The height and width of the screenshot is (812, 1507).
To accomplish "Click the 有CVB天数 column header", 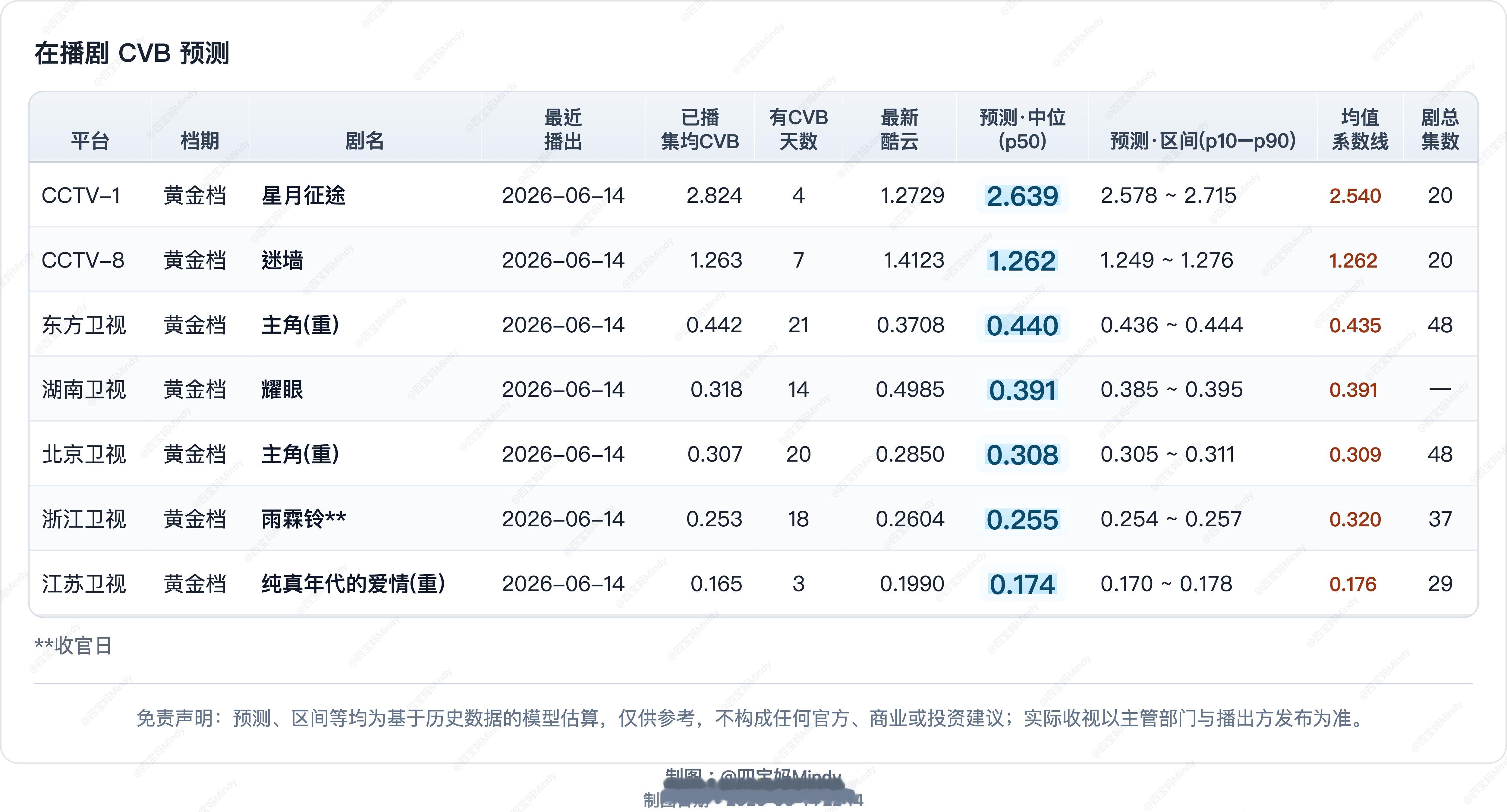I will tap(798, 129).
